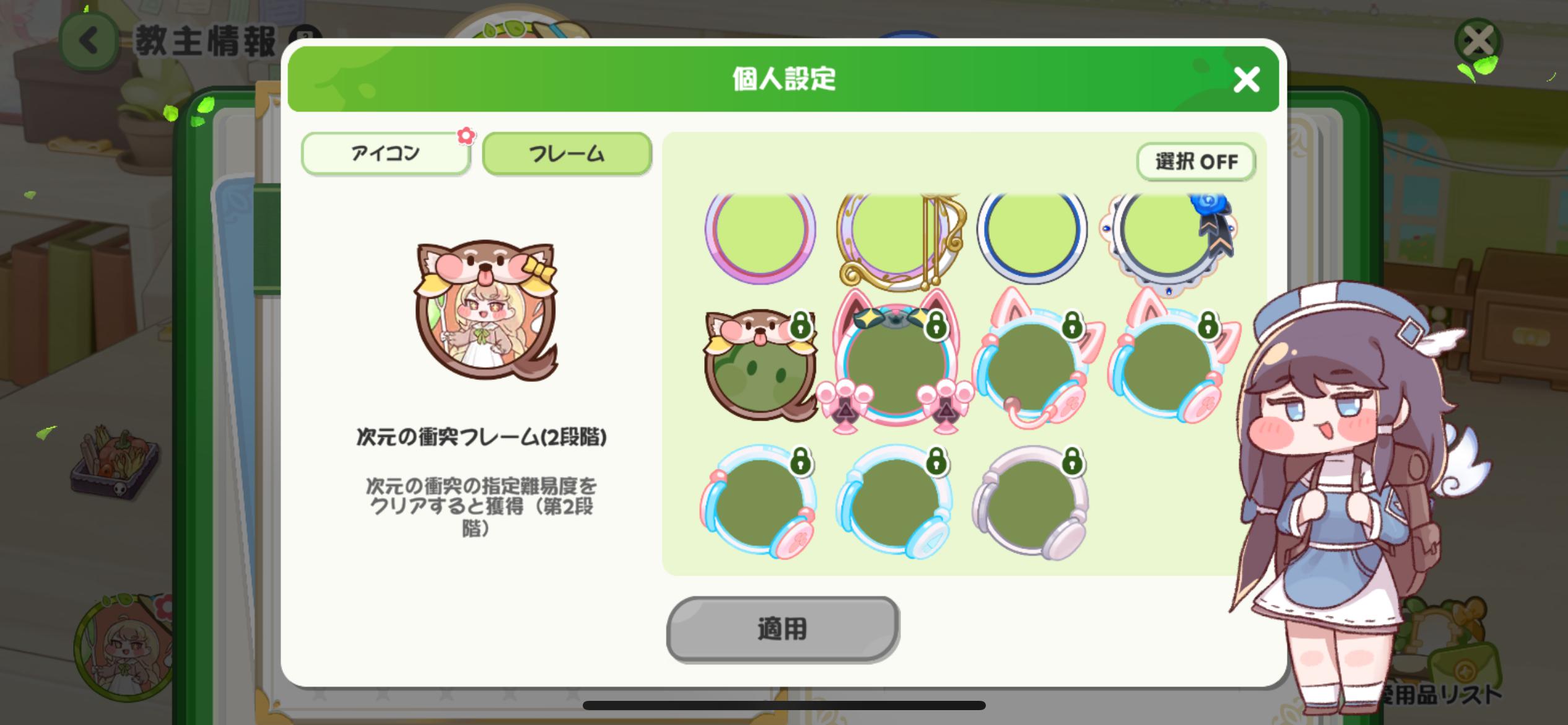Screen dimensions: 1568x725
Task: Close the 個人設定 dialog
Action: (x=1246, y=80)
